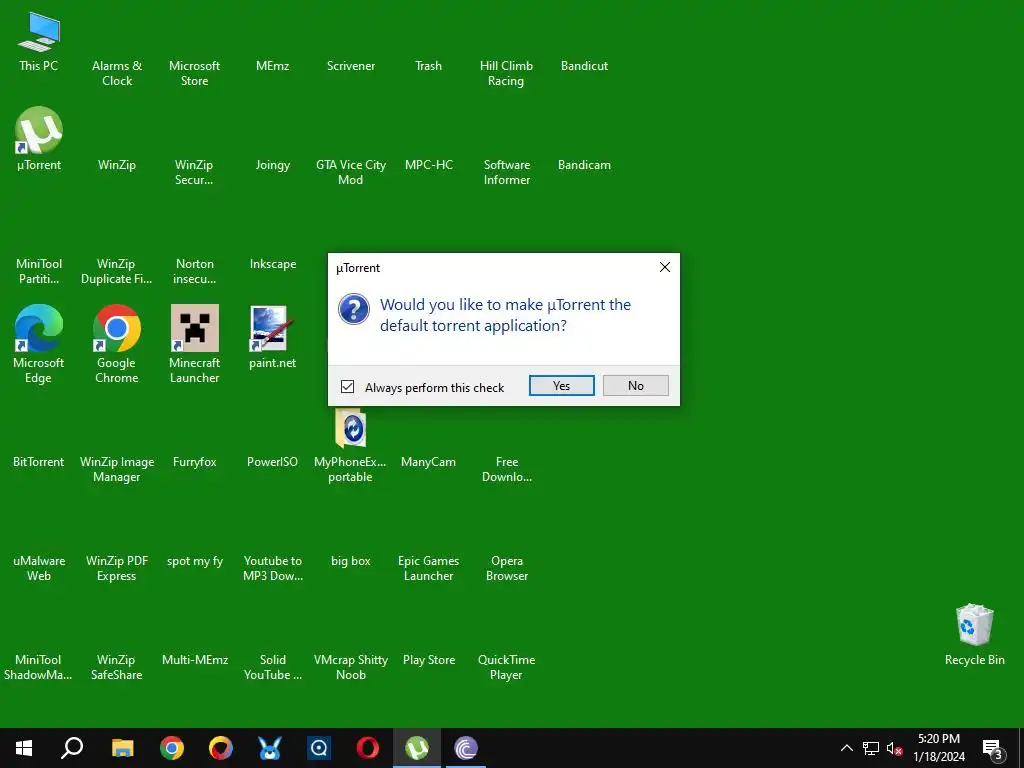Viewport: 1024px width, 768px height.
Task: Select the paint.net desktop icon
Action: 272,328
